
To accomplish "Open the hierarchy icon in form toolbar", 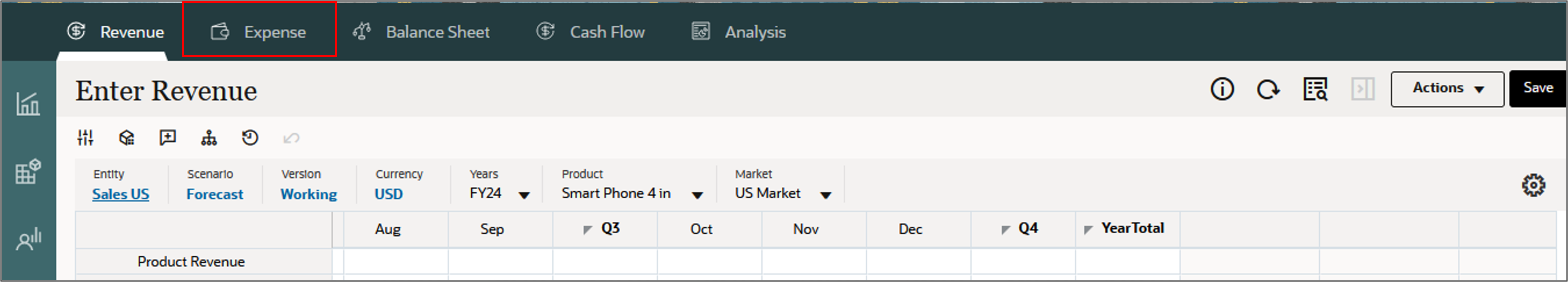I will pos(209,138).
